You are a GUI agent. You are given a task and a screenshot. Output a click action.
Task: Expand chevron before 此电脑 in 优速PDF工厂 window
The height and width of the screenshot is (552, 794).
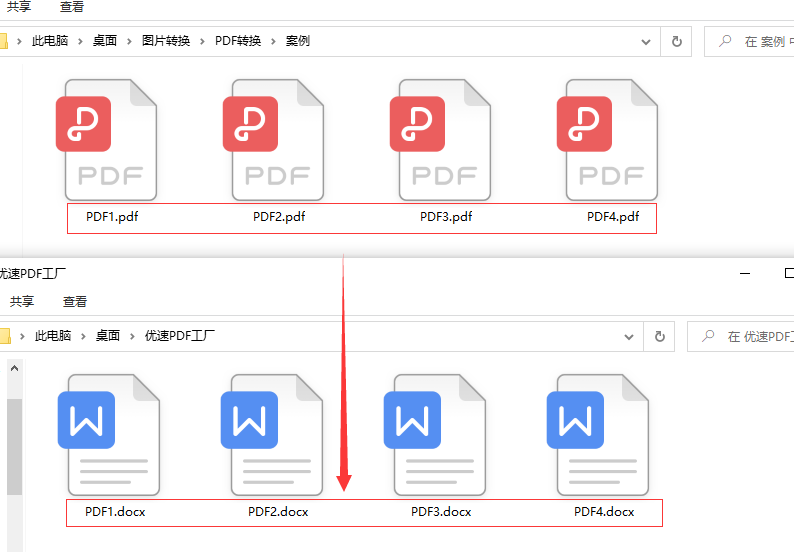[22, 336]
